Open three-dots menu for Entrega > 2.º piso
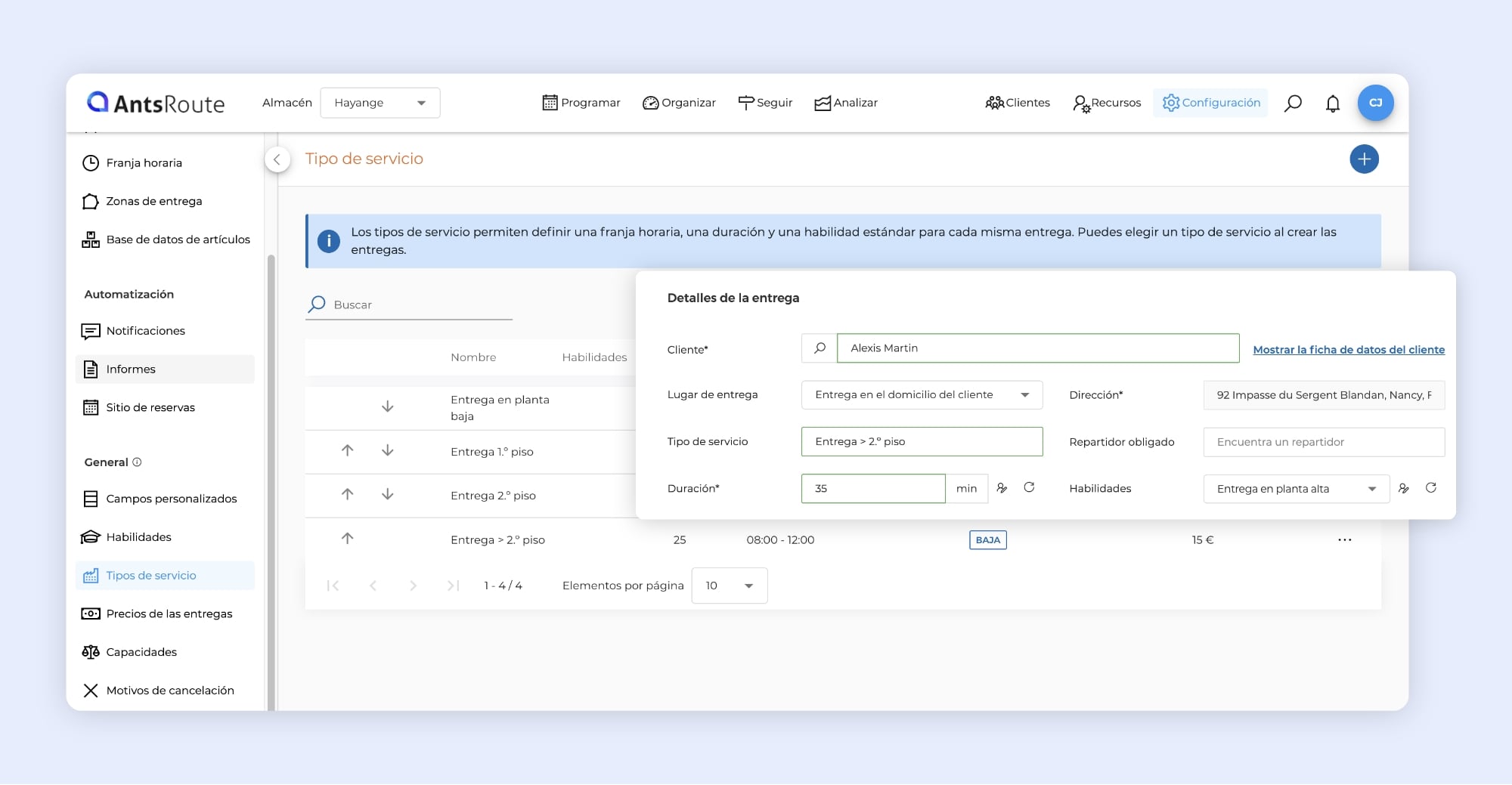The height and width of the screenshot is (785, 1512). pos(1344,540)
